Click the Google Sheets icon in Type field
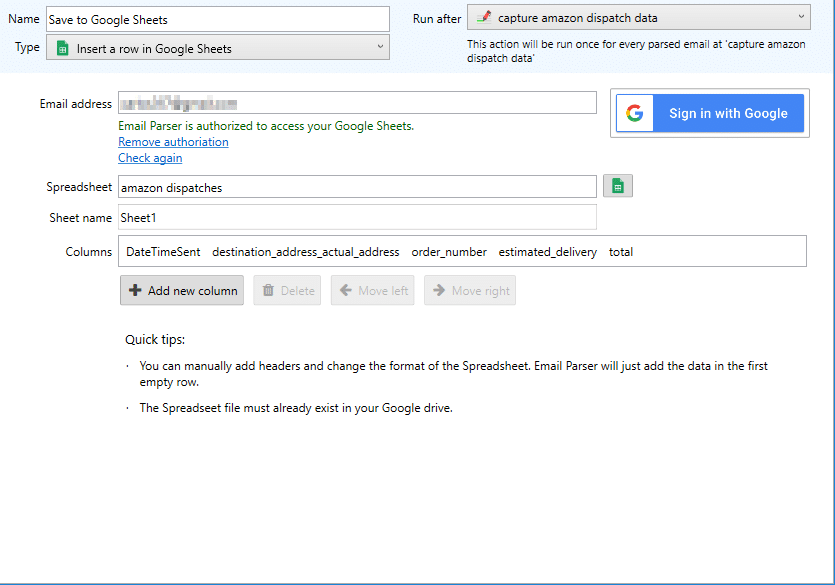Viewport: 835px width, 585px height. point(62,48)
